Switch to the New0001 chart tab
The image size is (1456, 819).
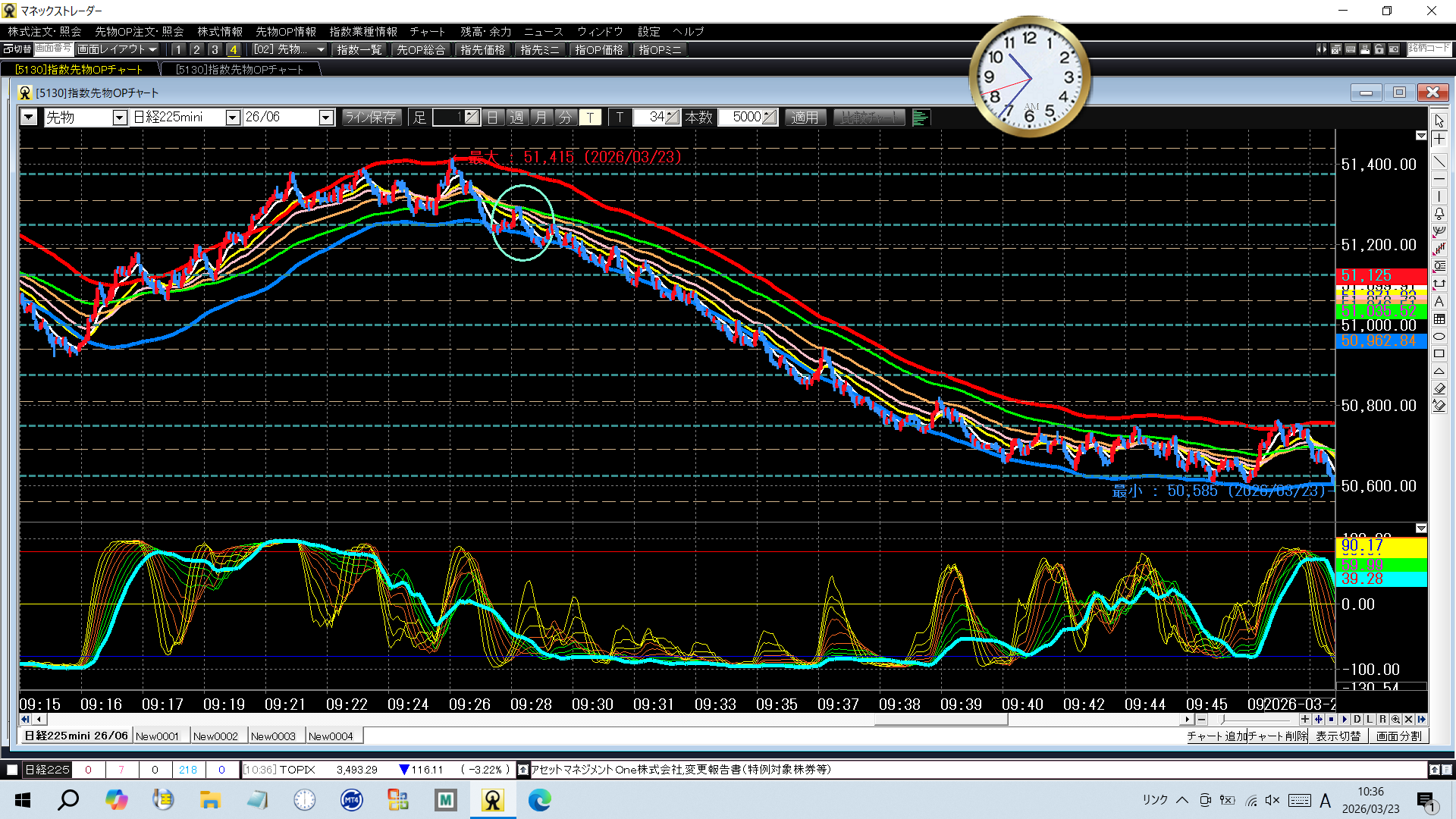point(158,736)
